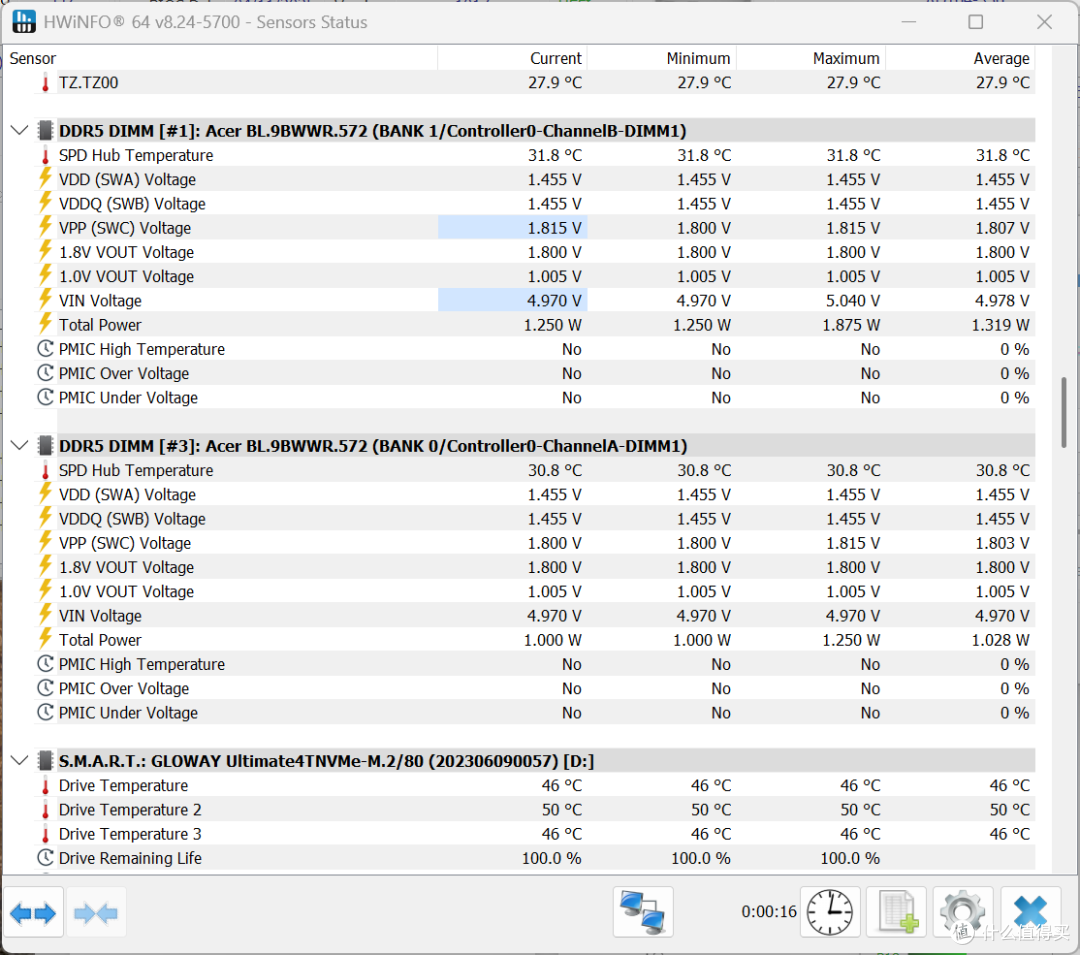Click the 1.319 W average Total Power value

[x=1001, y=325]
